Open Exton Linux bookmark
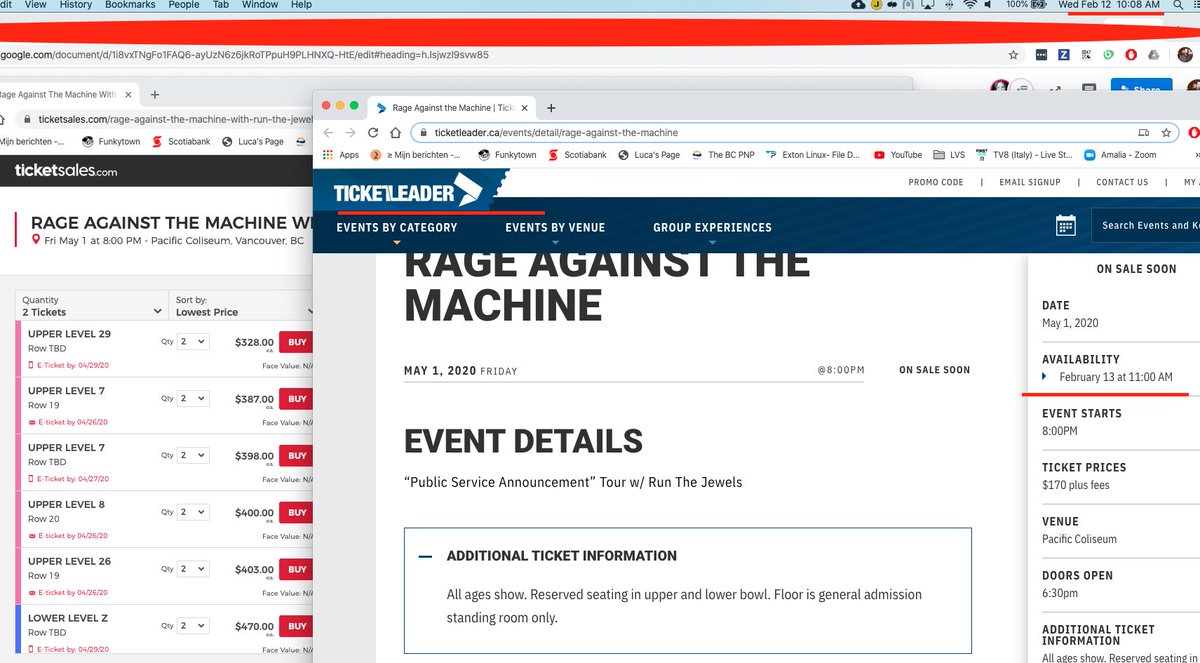1200x663 pixels. coord(813,155)
